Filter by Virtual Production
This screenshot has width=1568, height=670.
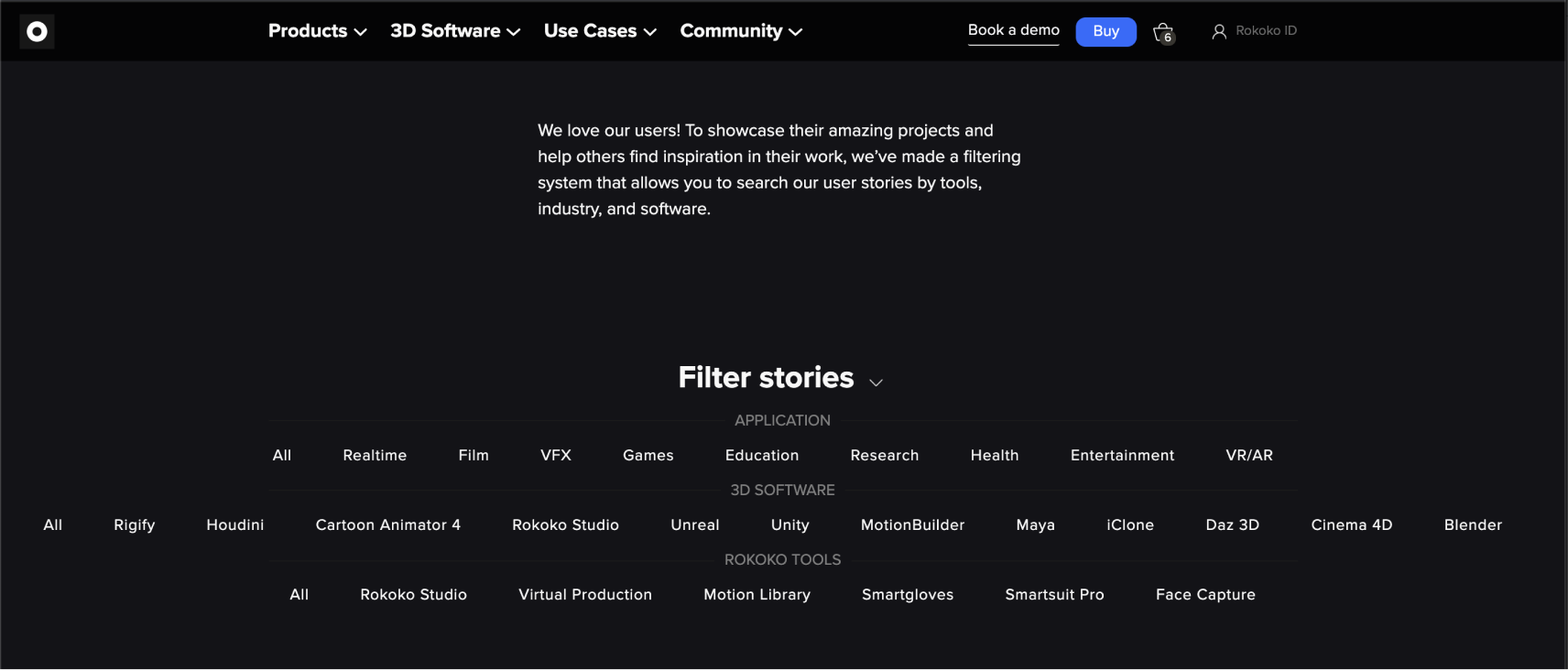coord(585,595)
